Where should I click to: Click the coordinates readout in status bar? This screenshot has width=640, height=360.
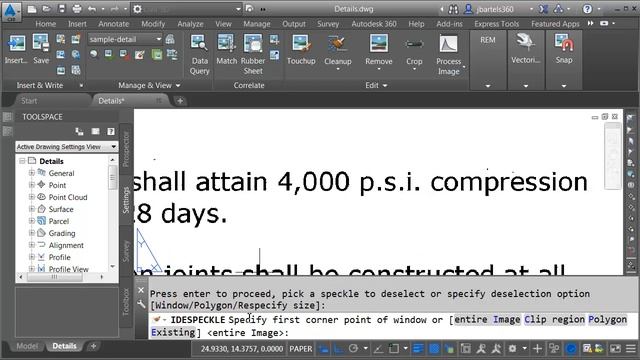tap(242, 349)
